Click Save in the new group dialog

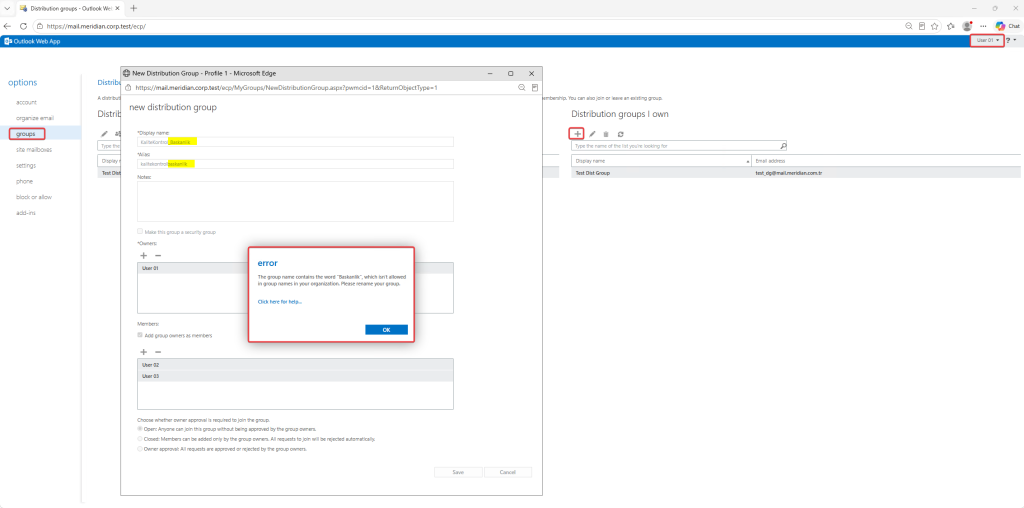pyautogui.click(x=458, y=472)
